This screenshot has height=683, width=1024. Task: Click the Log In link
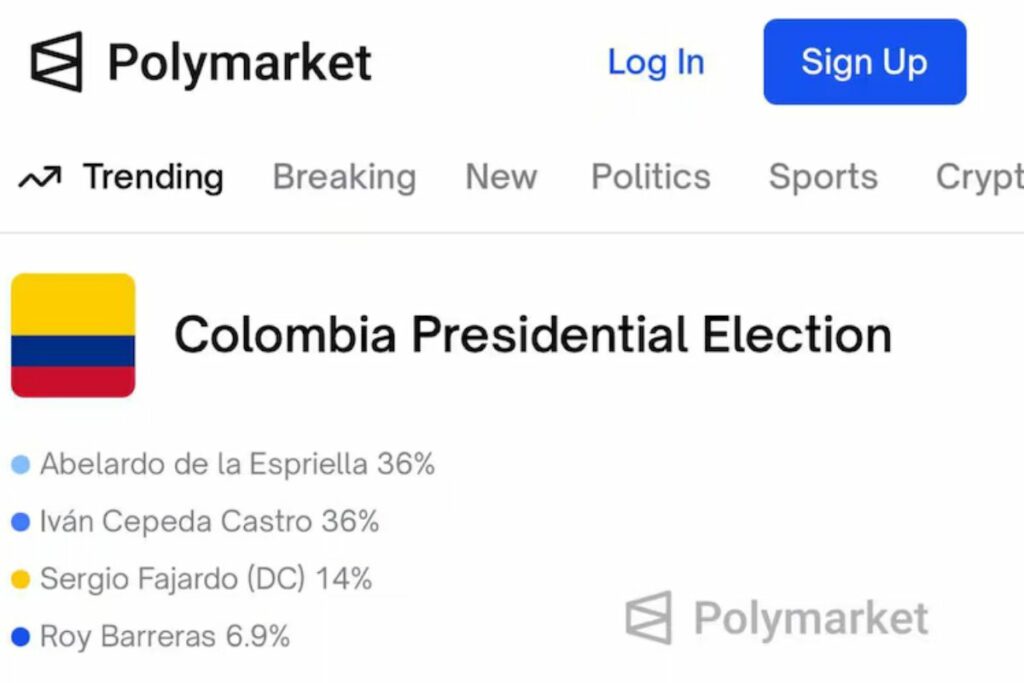[656, 62]
